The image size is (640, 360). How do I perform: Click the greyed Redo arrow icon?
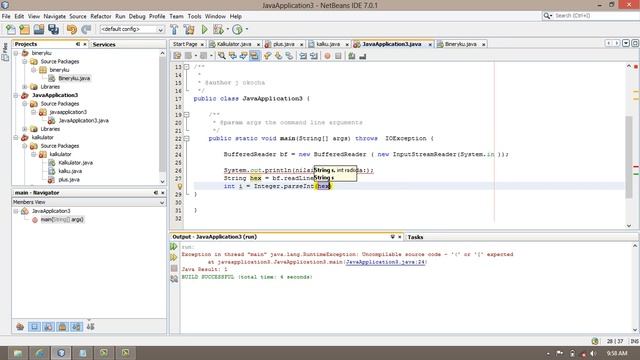point(86,29)
